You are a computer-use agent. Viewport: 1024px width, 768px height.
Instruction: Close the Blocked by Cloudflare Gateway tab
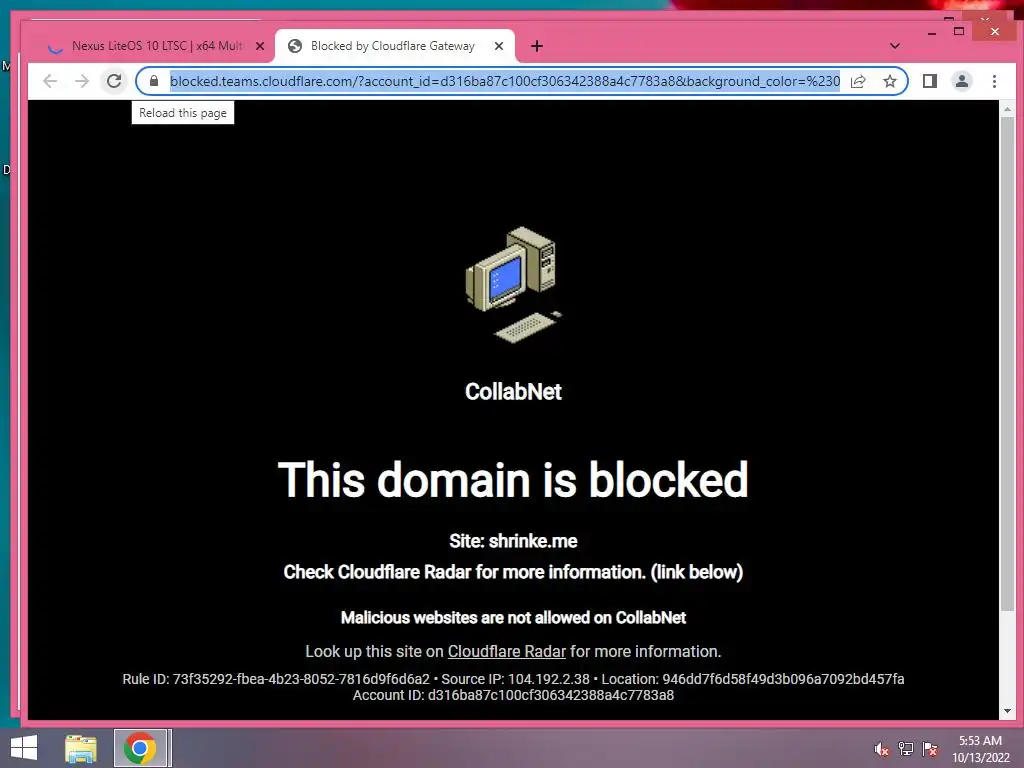tap(499, 46)
